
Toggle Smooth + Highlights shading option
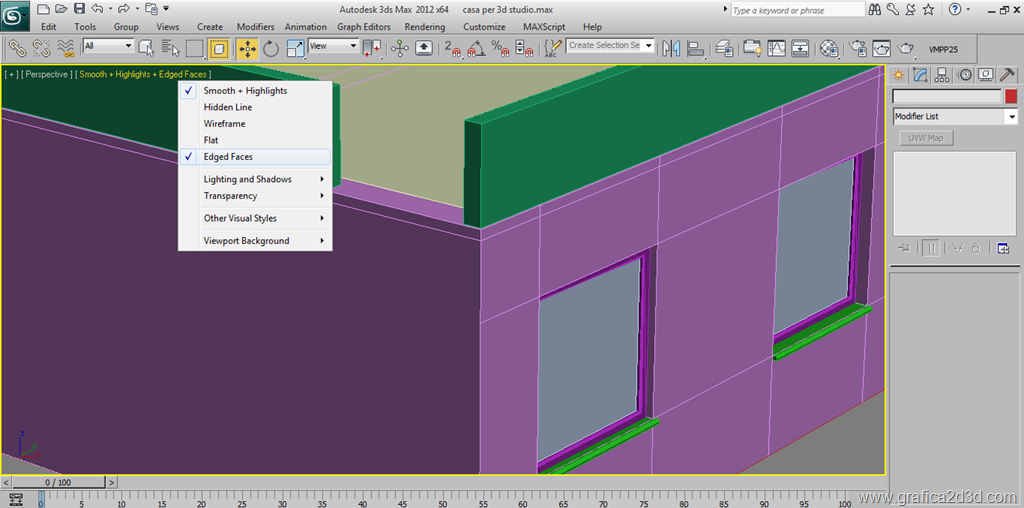coord(245,91)
